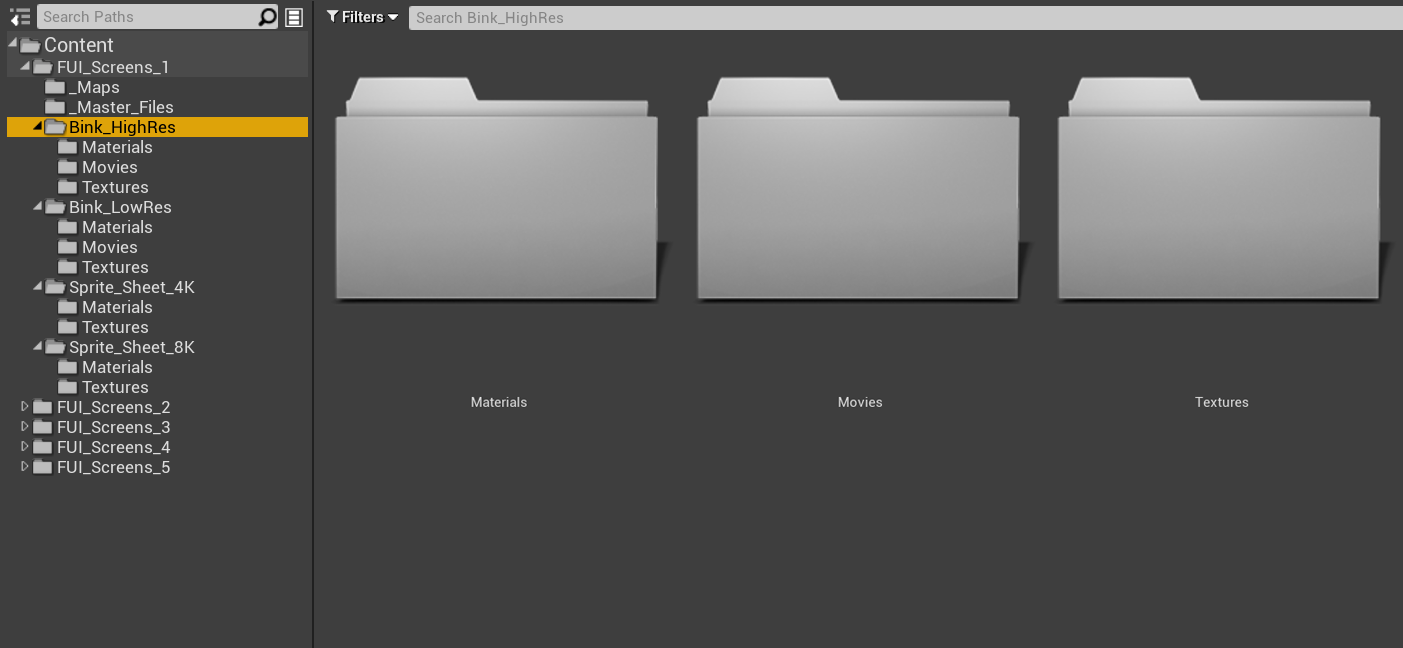
Task: Click the hide sources panel icon
Action: 20,17
